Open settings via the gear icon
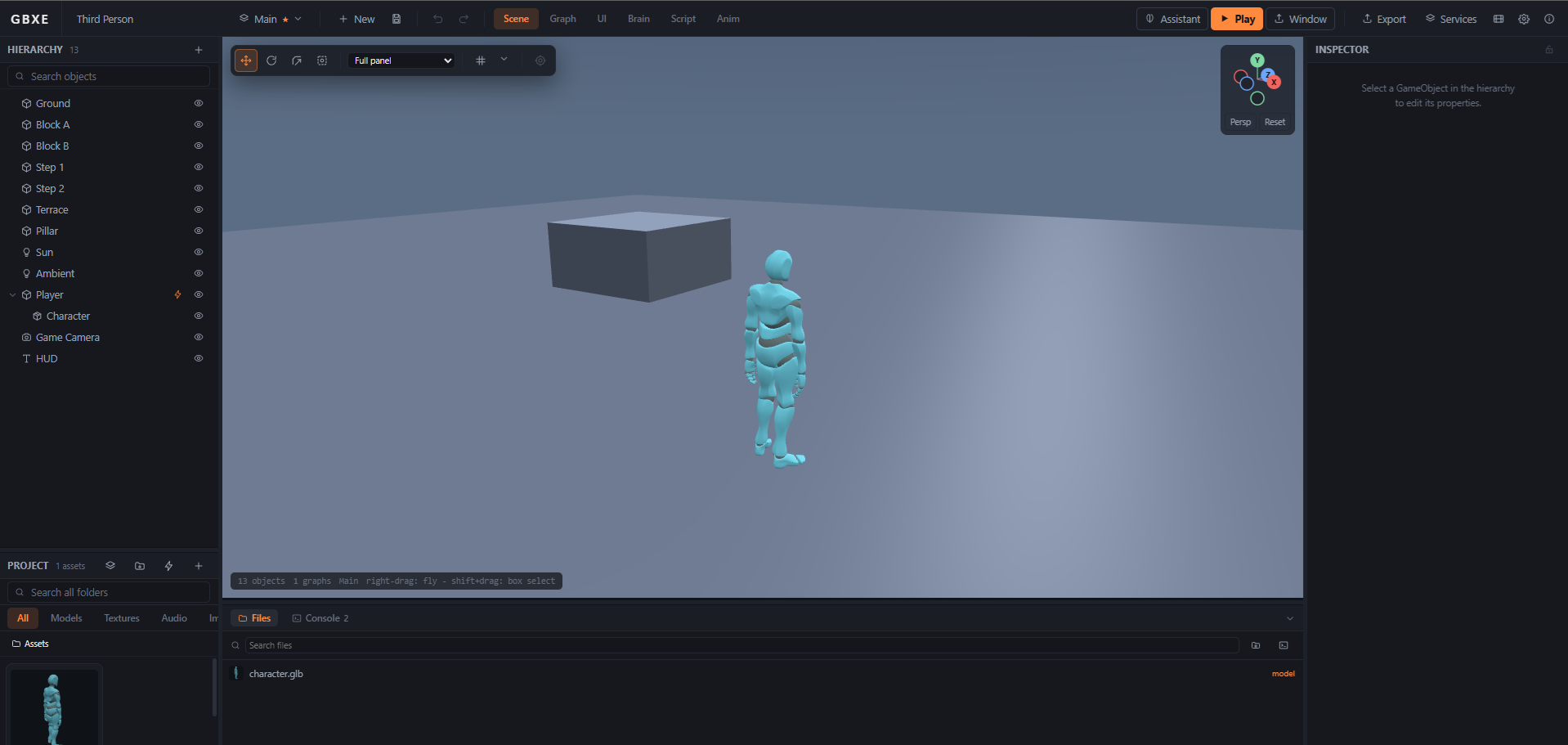Image resolution: width=1568 pixels, height=745 pixels. point(1524,19)
